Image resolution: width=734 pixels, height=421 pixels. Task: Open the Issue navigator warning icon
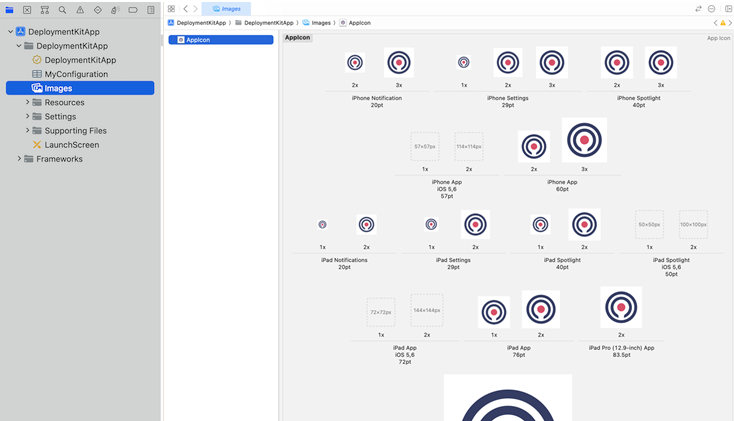(x=80, y=10)
